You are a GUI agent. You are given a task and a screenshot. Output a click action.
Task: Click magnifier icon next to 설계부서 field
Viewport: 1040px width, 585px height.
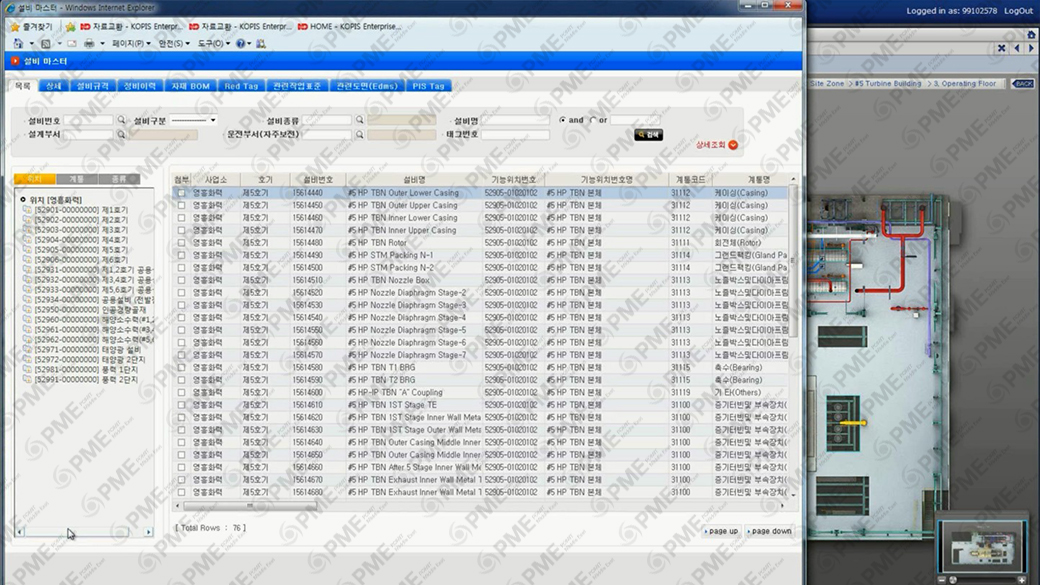(121, 134)
